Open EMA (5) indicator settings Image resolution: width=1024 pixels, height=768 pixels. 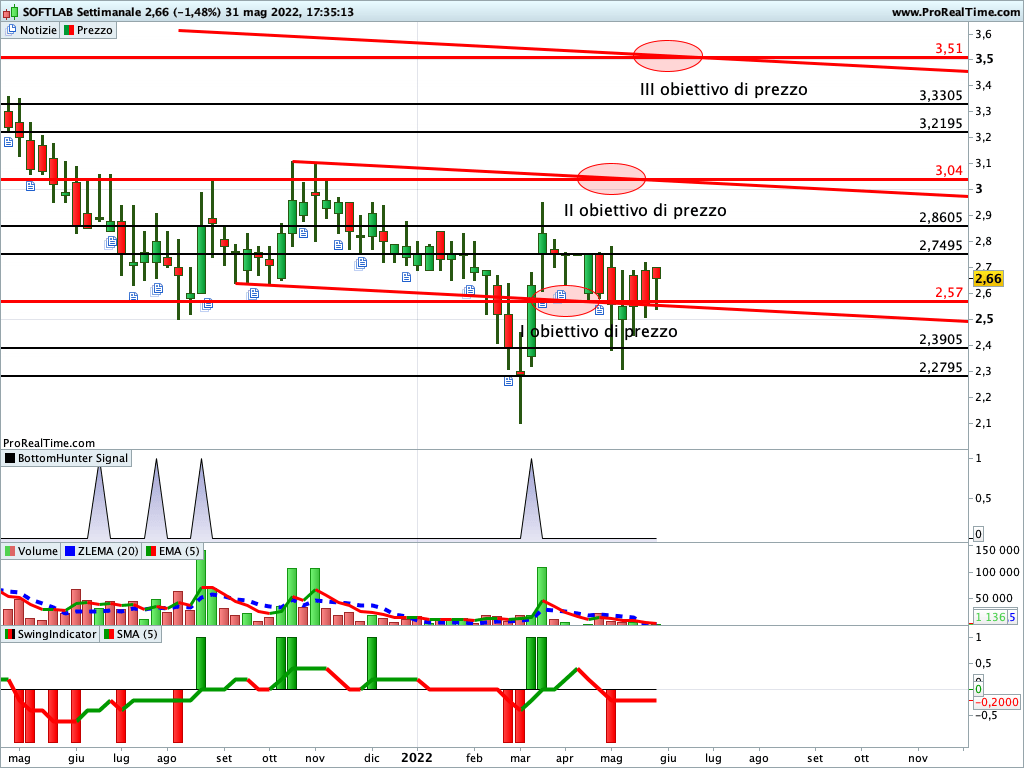tap(172, 551)
